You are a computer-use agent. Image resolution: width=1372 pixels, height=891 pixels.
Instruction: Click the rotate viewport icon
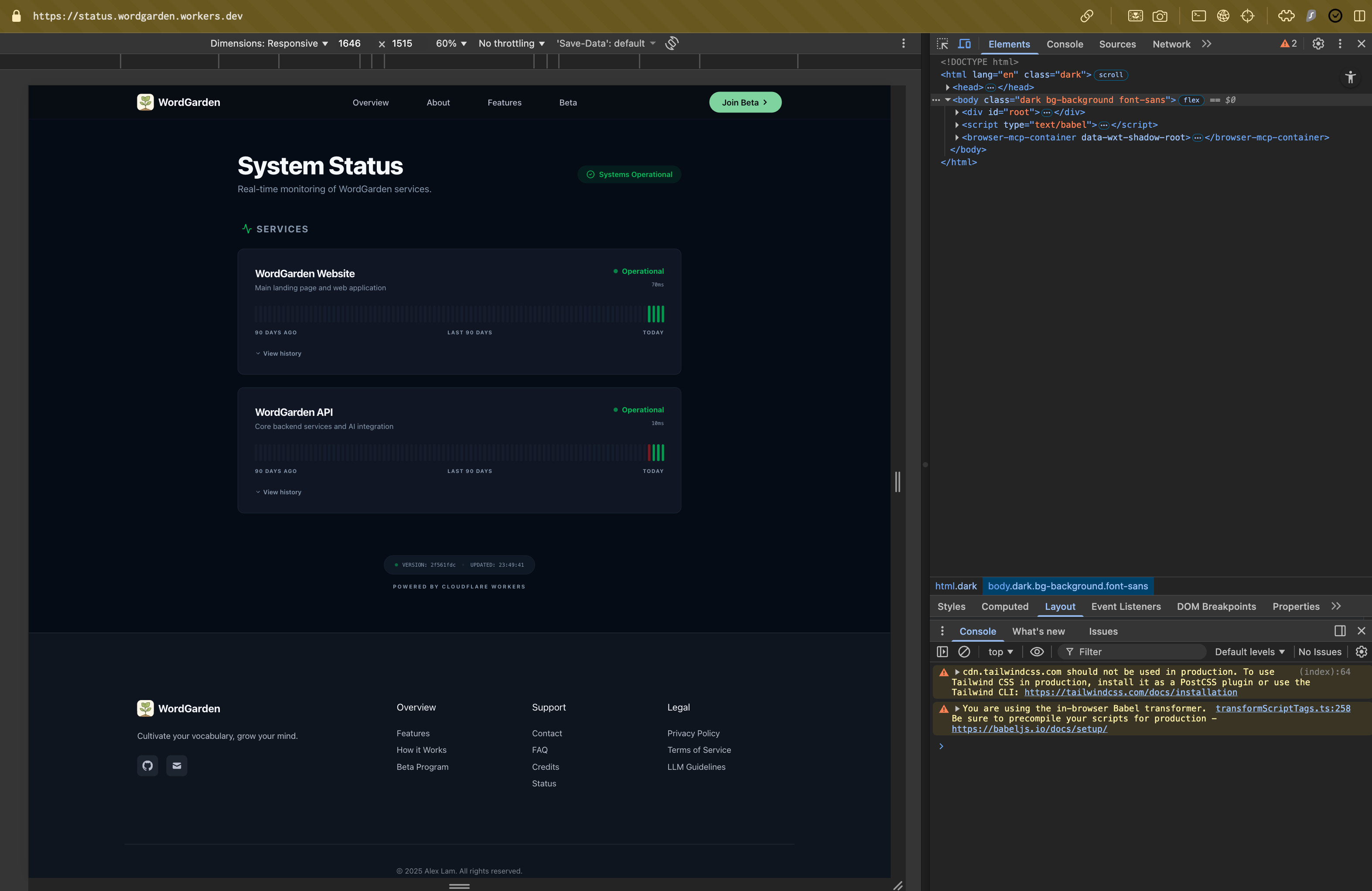672,43
